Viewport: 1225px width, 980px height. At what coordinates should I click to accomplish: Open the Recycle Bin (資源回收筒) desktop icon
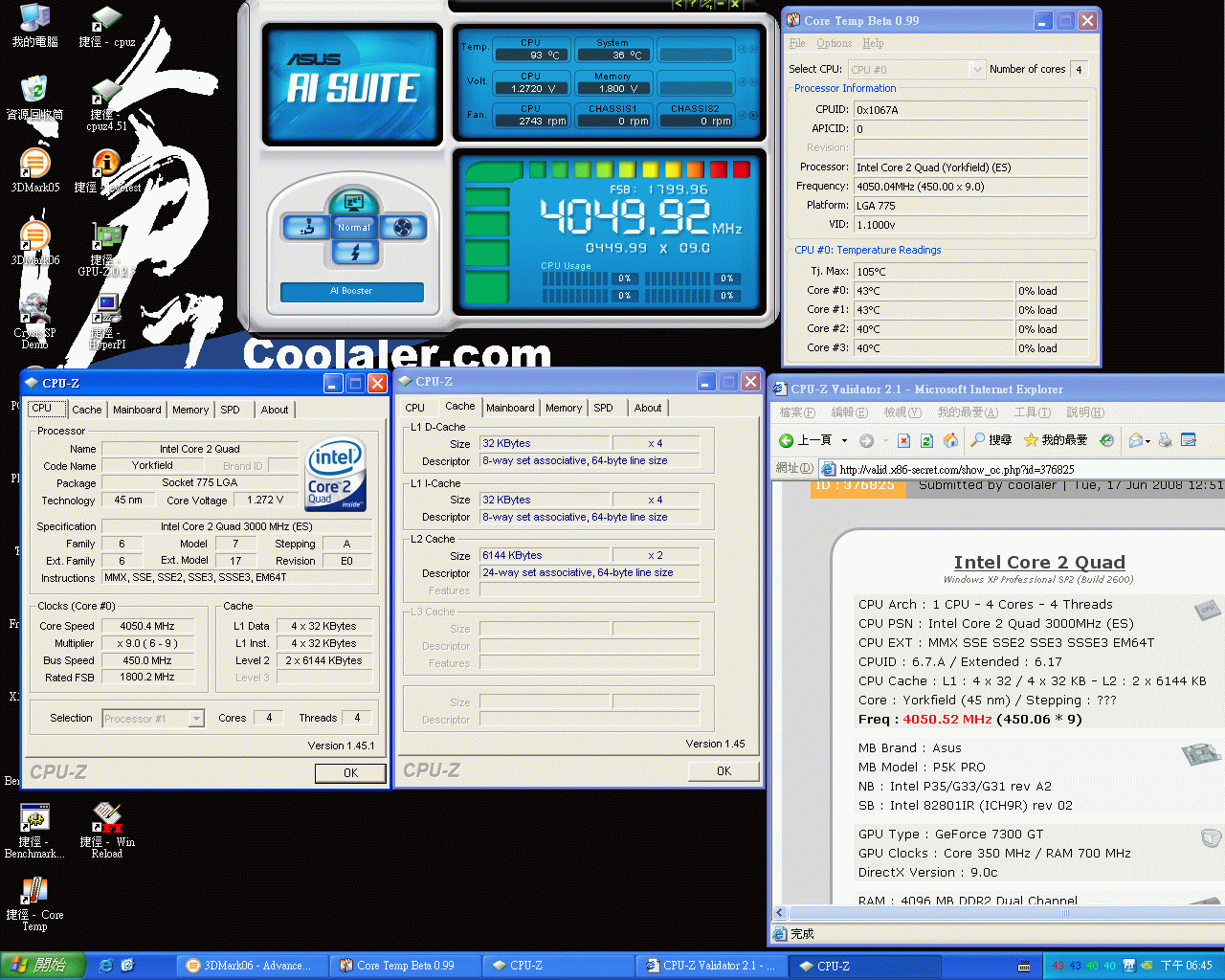pos(34,98)
